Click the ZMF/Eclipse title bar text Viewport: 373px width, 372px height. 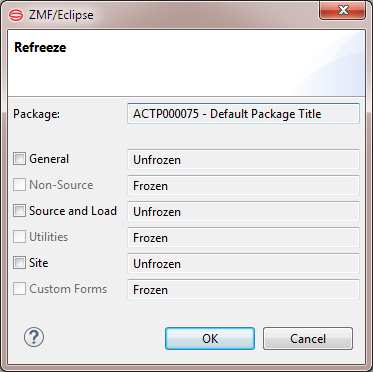pos(61,15)
